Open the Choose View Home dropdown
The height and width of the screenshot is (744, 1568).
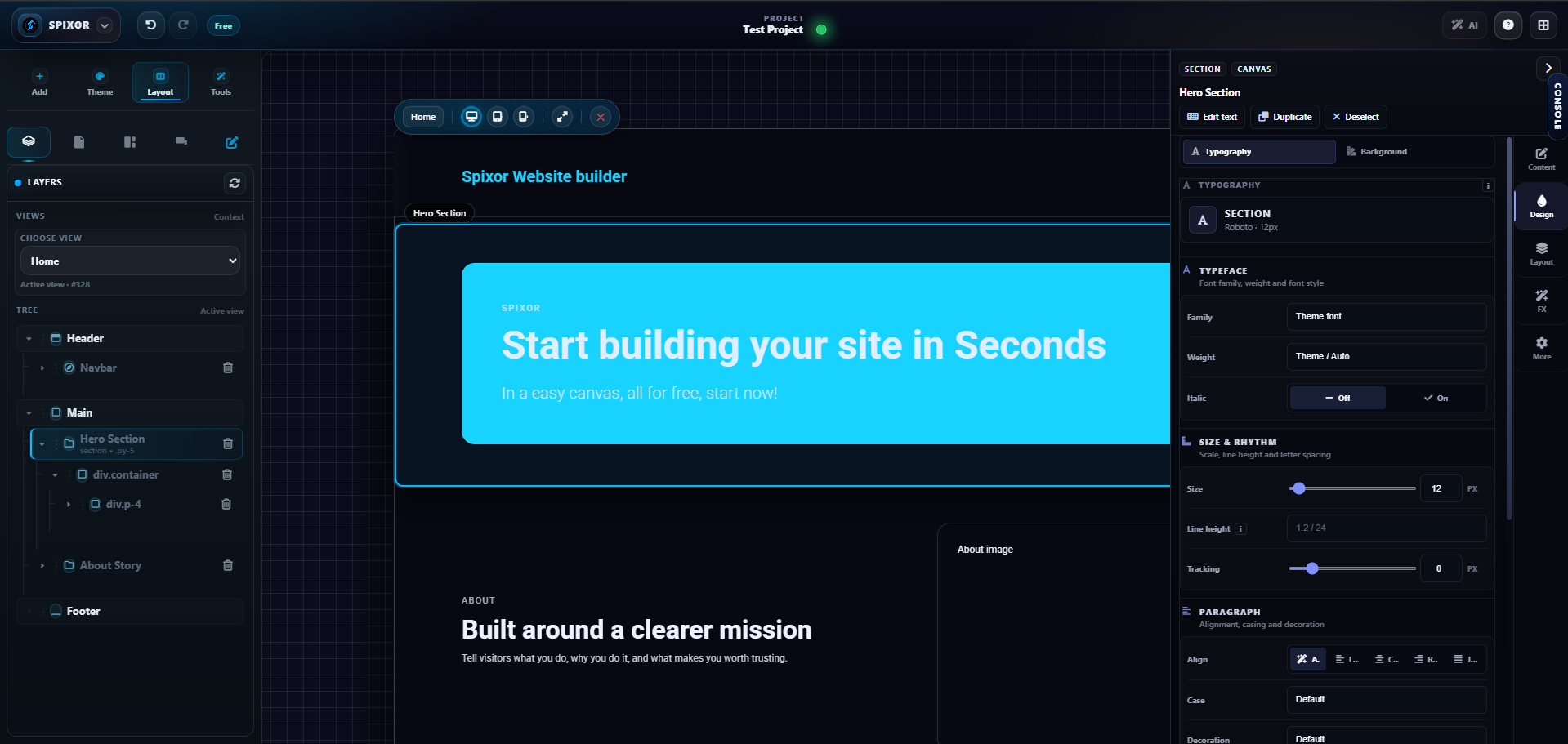pyautogui.click(x=131, y=261)
